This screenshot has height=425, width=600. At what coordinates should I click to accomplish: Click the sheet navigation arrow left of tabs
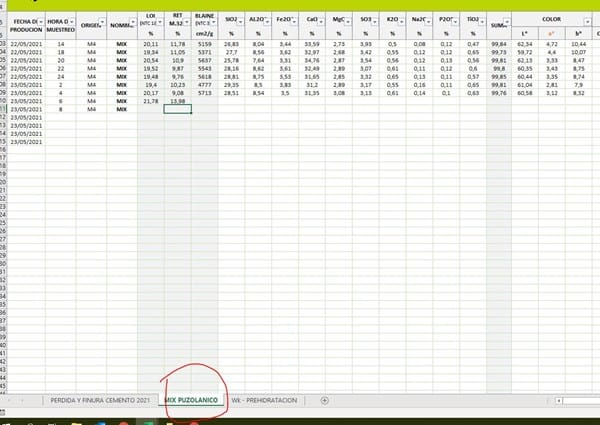(x=22, y=400)
